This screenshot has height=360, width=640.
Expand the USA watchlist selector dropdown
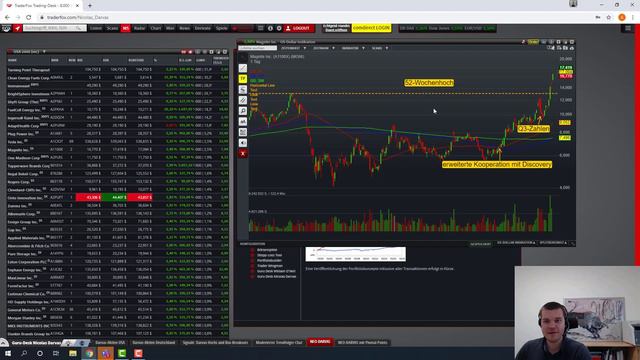coord(44,52)
